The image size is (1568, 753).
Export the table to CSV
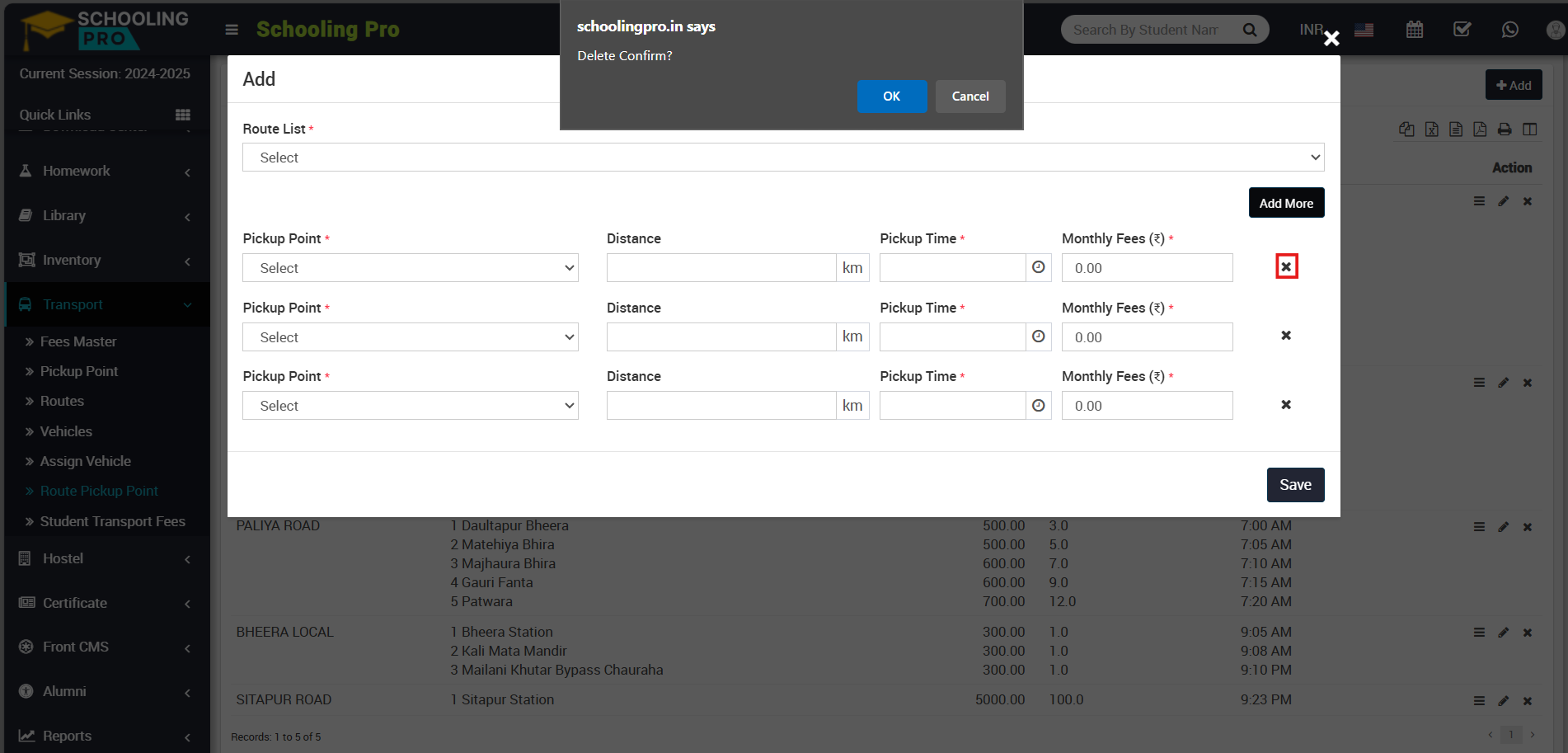(x=1456, y=129)
